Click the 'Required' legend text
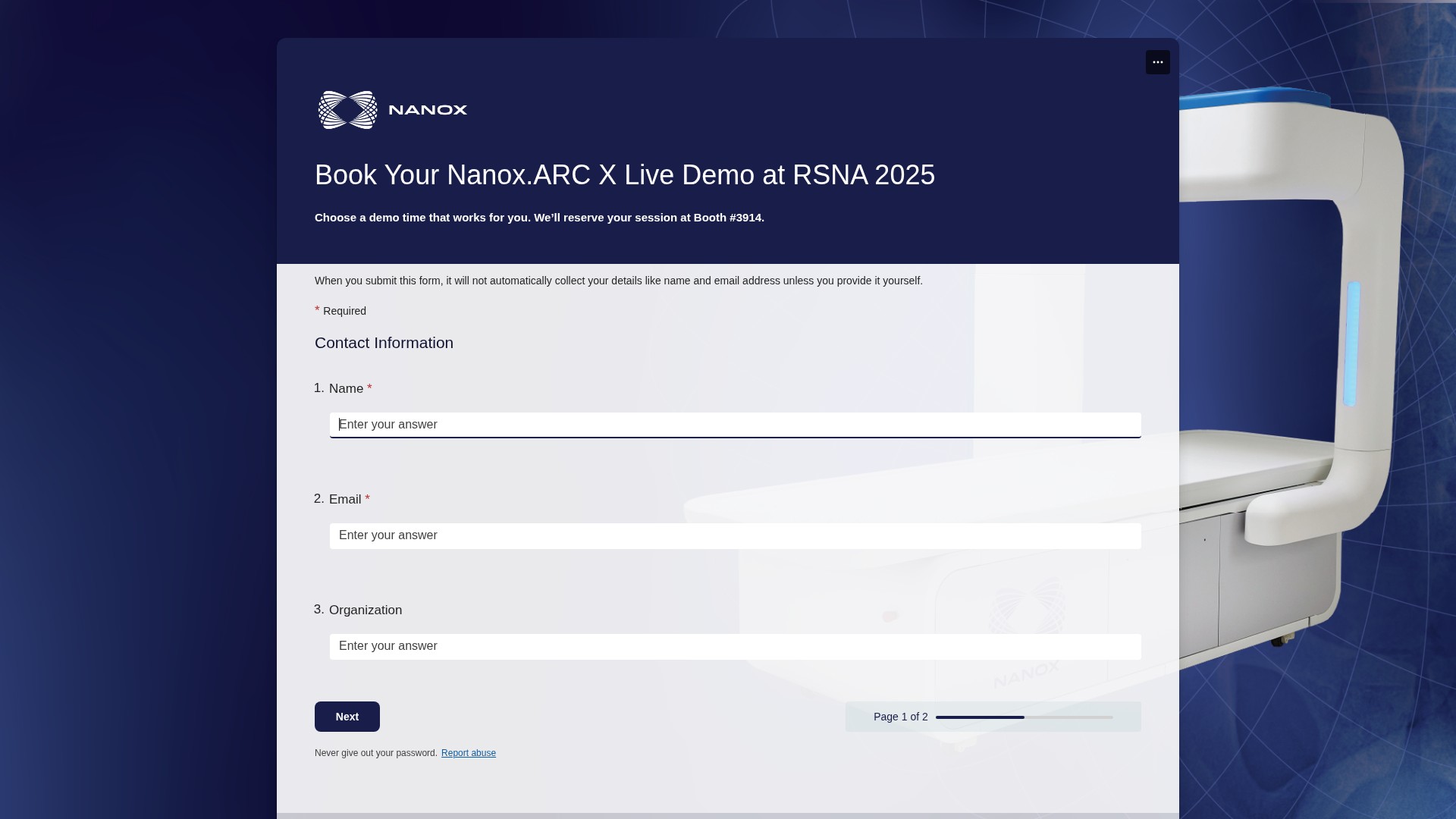Viewport: 1456px width, 819px height. 344,311
